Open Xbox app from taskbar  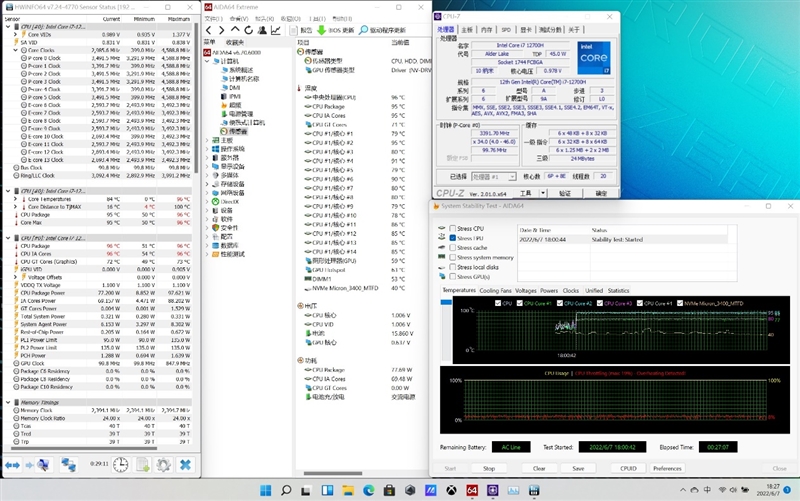point(452,490)
